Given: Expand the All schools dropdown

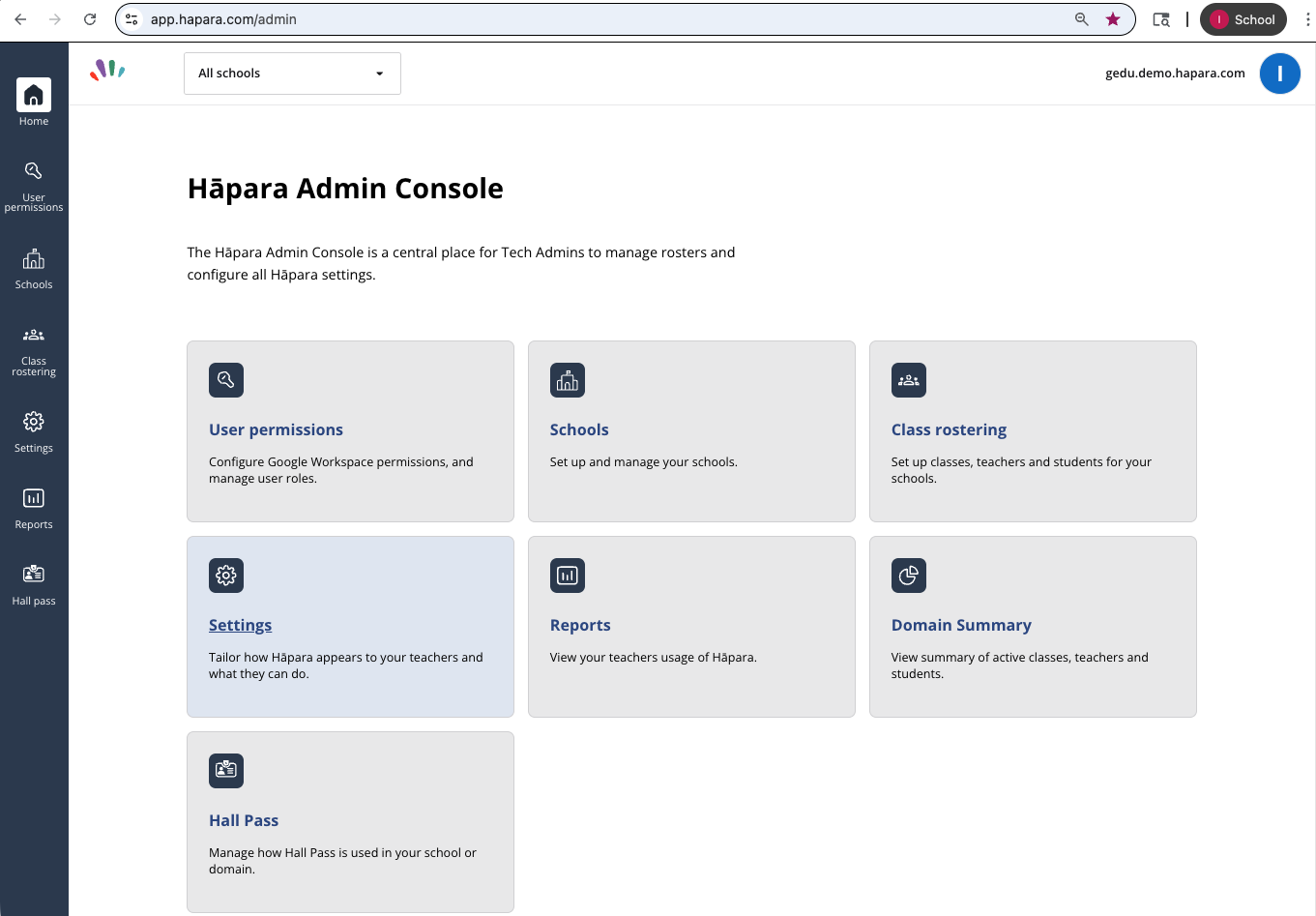Looking at the screenshot, I should click(x=292, y=74).
